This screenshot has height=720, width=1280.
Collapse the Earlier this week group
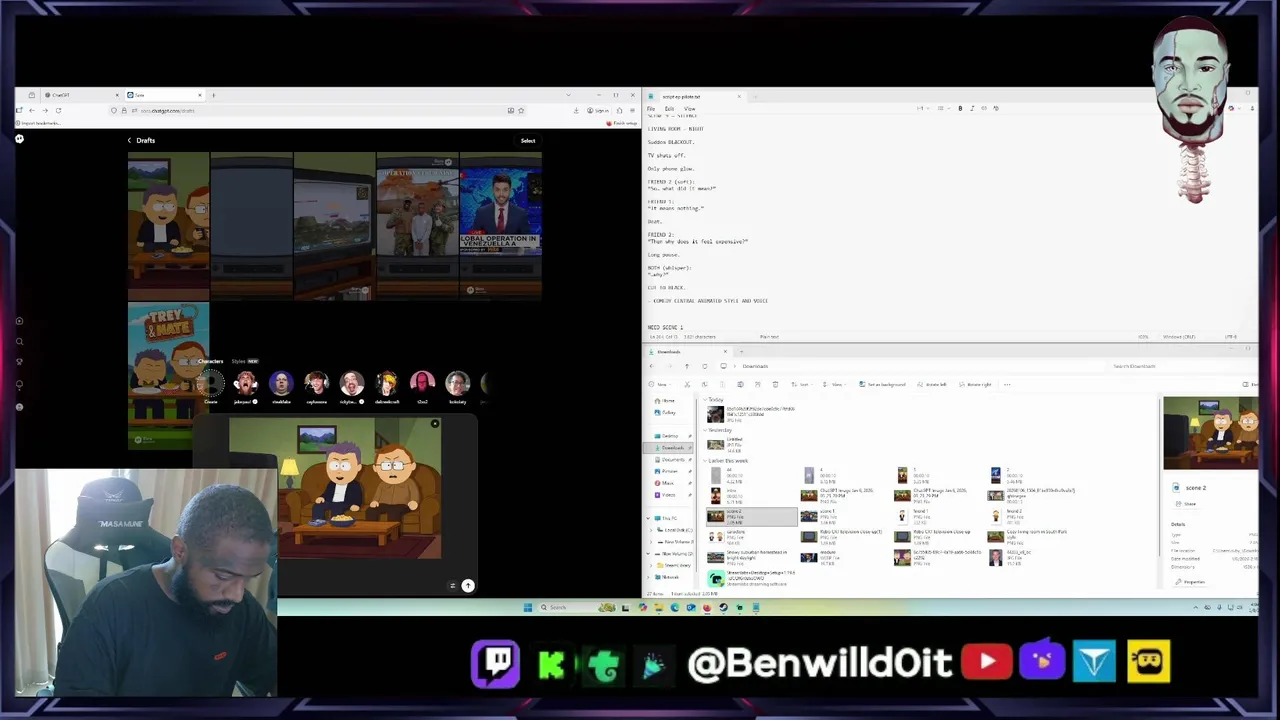click(x=704, y=460)
